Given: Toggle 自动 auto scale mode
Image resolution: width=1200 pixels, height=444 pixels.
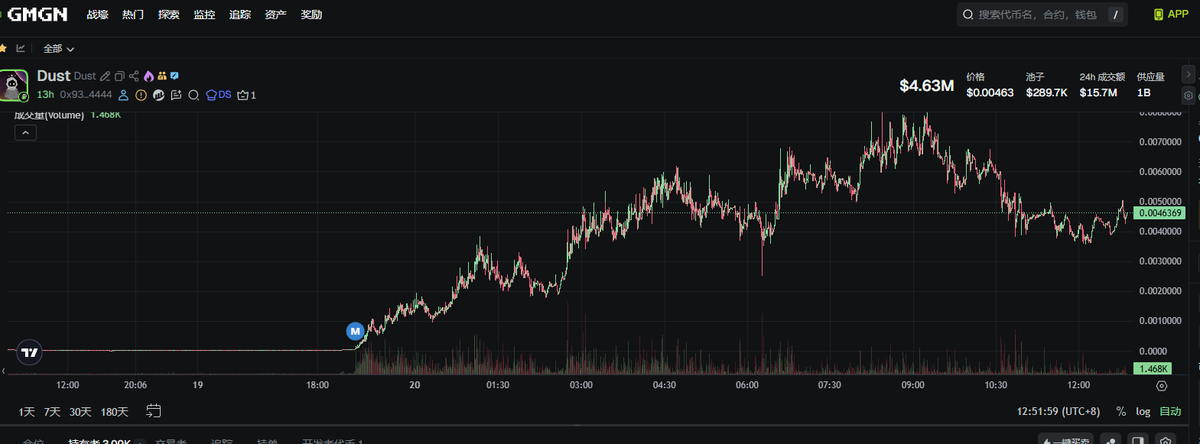Looking at the screenshot, I should point(1170,411).
